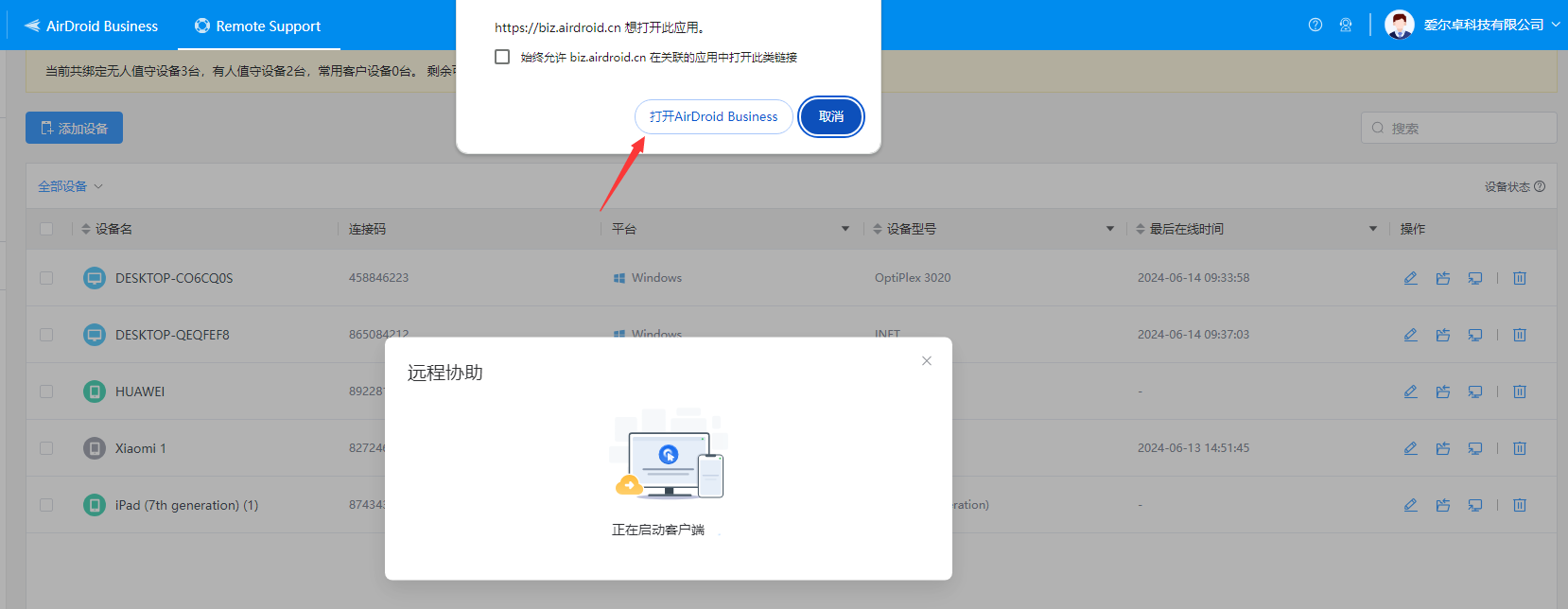The width and height of the screenshot is (1568, 609).
Task: Select the Xiaomi 1 row checkbox
Action: click(x=46, y=448)
